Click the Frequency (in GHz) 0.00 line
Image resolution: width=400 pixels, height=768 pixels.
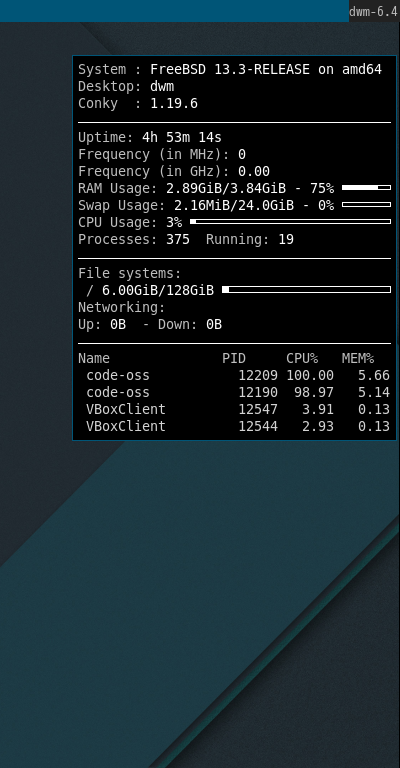coord(174,171)
